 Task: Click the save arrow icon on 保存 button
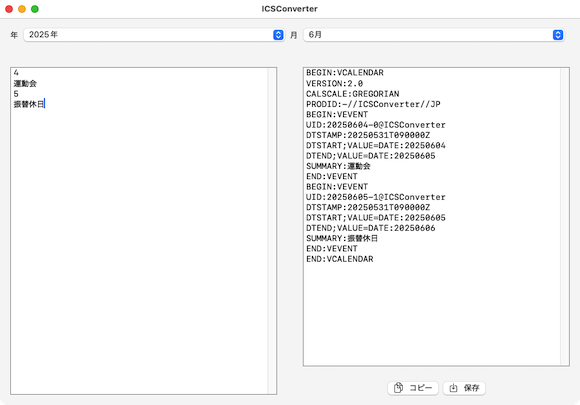453,388
